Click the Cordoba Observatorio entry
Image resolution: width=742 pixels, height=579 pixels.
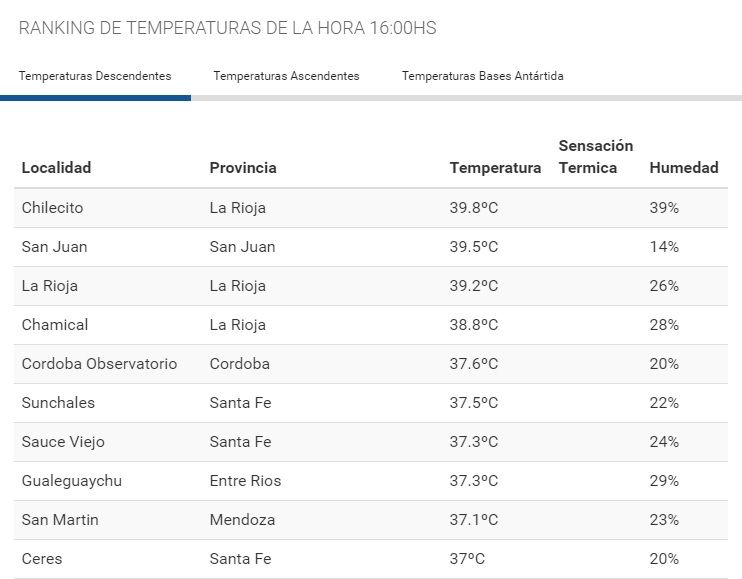tap(99, 364)
